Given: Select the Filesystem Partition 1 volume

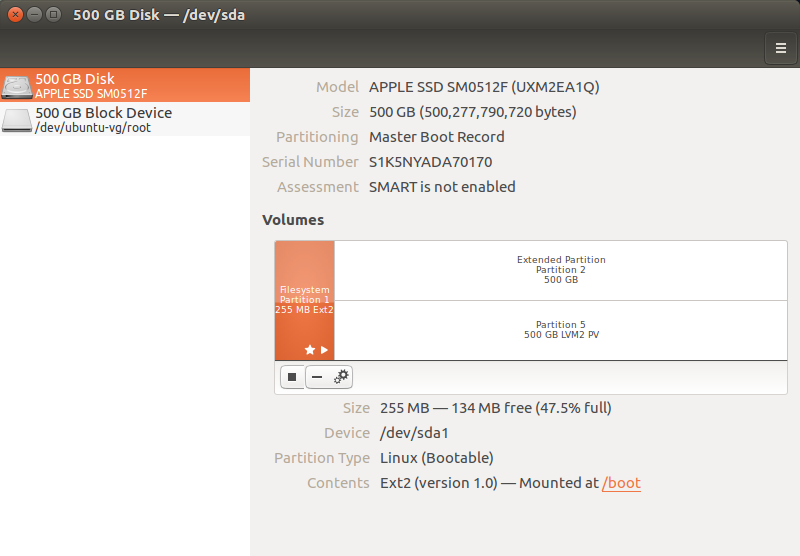Looking at the screenshot, I should (x=304, y=300).
